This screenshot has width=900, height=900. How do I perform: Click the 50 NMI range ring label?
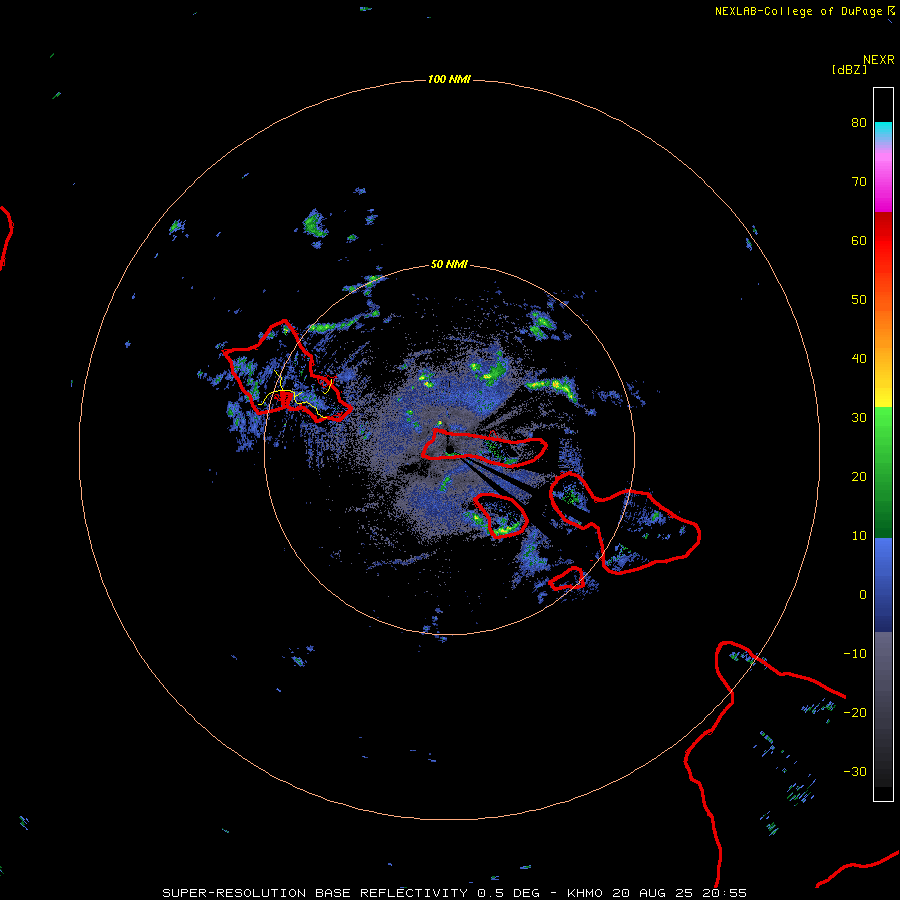click(x=449, y=265)
